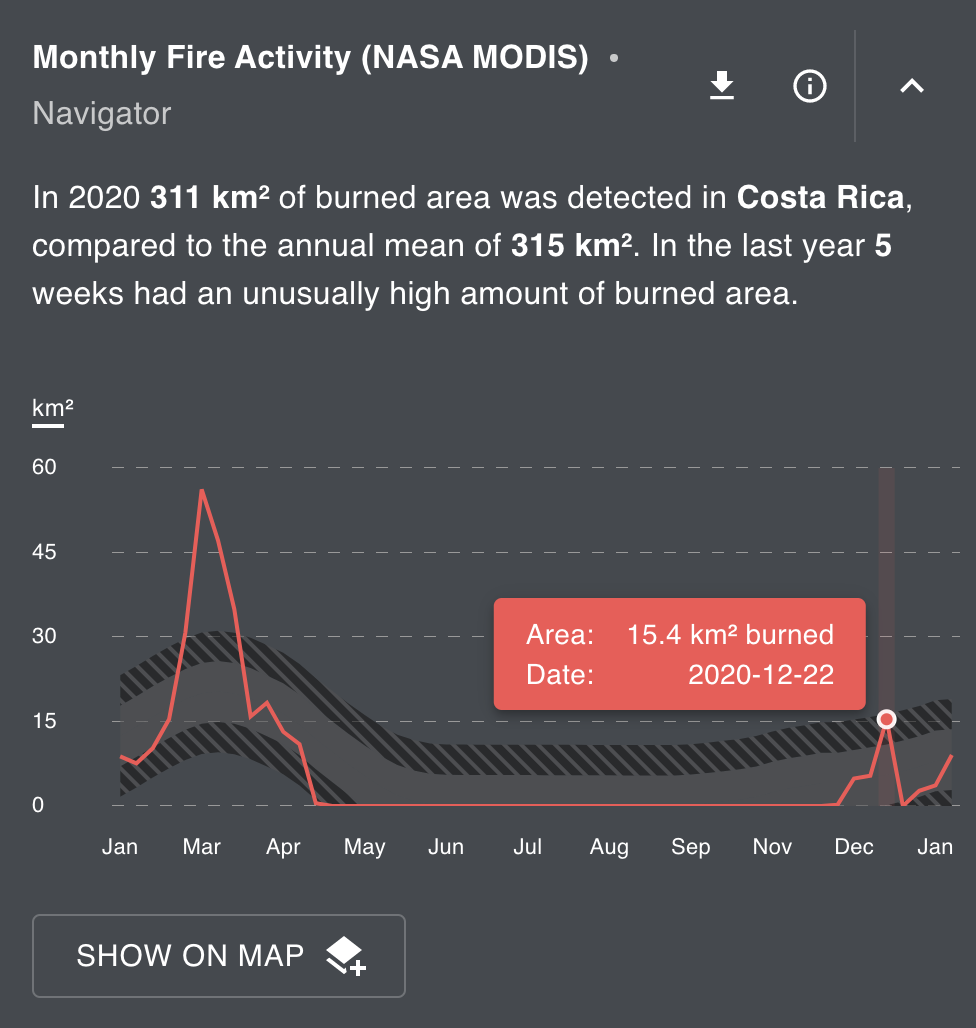The width and height of the screenshot is (976, 1028).
Task: Click the SHOW ON MAP button text
Action: (190, 955)
